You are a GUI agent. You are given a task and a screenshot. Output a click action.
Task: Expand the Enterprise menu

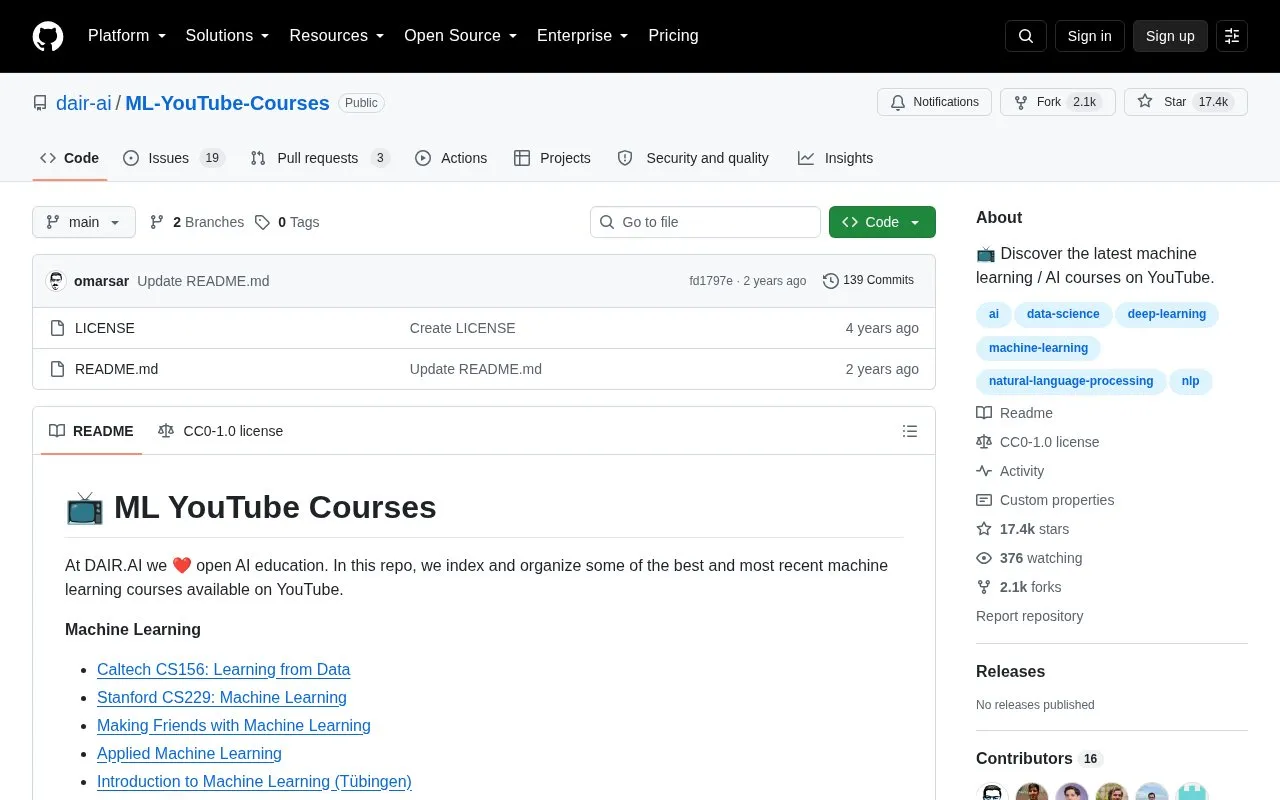point(583,36)
